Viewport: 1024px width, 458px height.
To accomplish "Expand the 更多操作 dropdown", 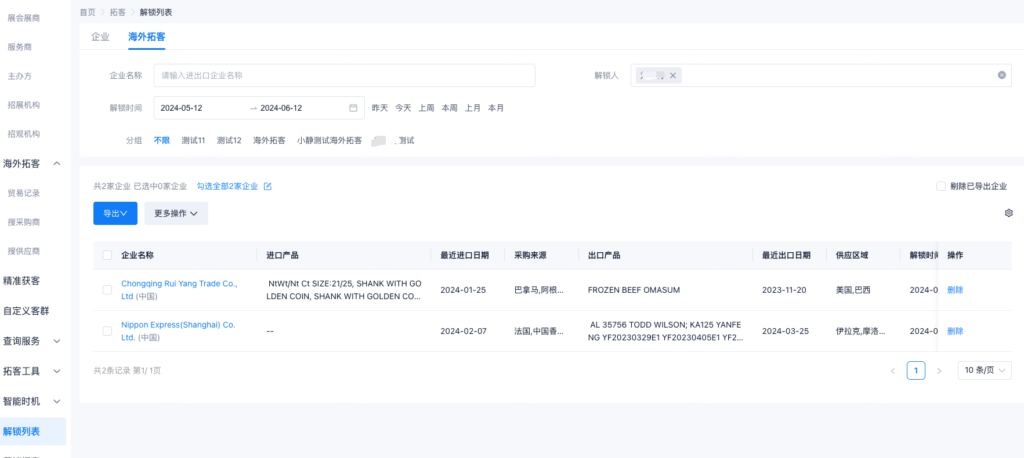I will (176, 213).
